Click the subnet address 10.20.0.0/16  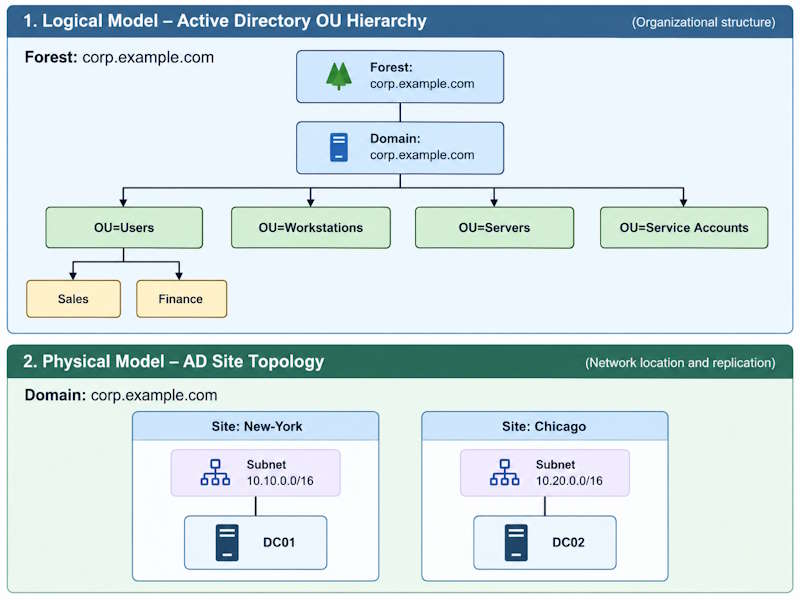point(569,481)
